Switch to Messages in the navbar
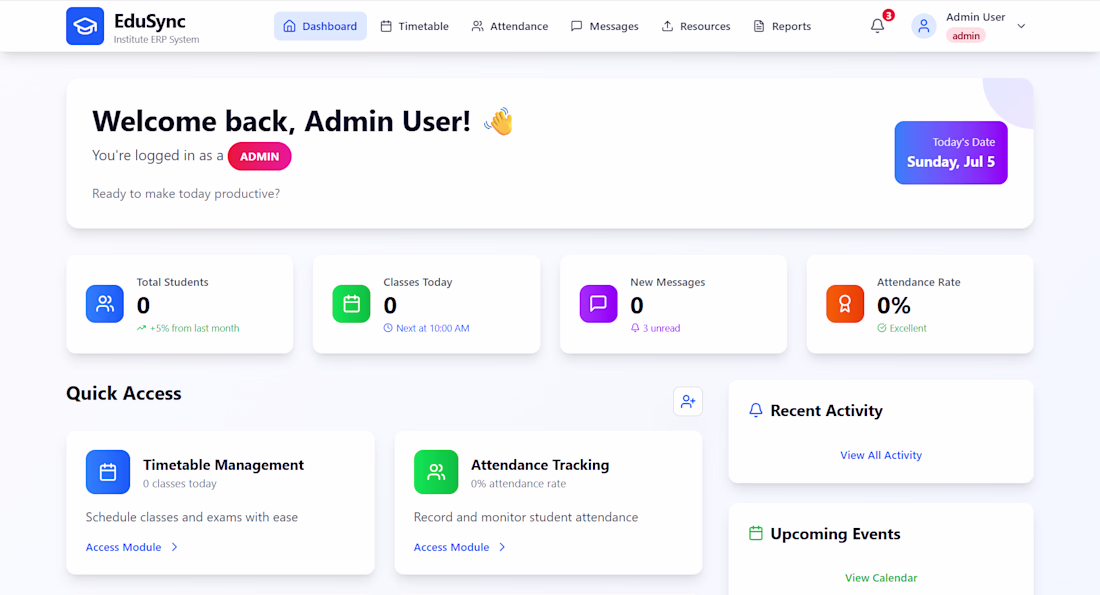This screenshot has width=1100, height=595. point(605,26)
